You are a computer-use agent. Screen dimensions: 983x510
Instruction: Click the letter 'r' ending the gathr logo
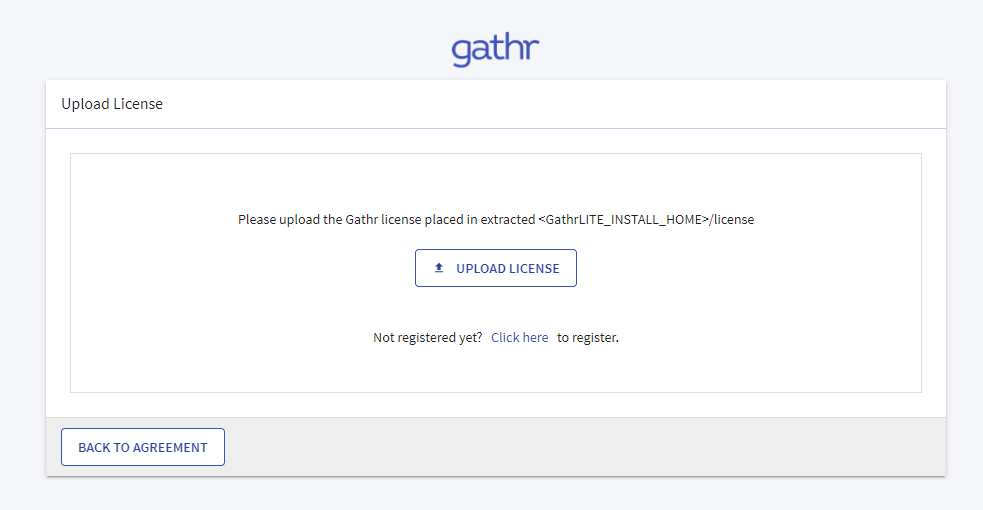532,50
